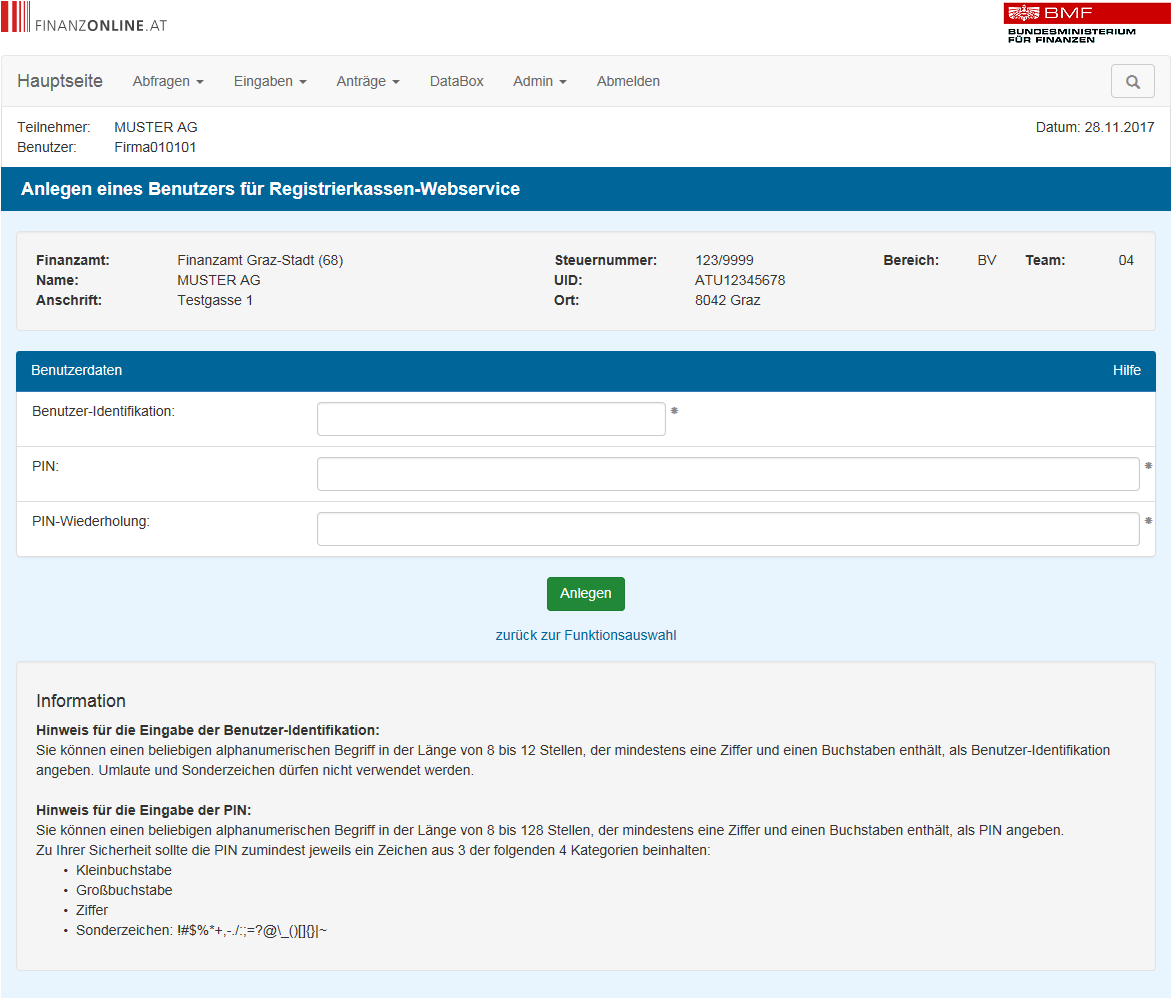Follow the zurück zur Funktionsauswahl link
This screenshot has height=998, width=1175.
click(x=586, y=635)
